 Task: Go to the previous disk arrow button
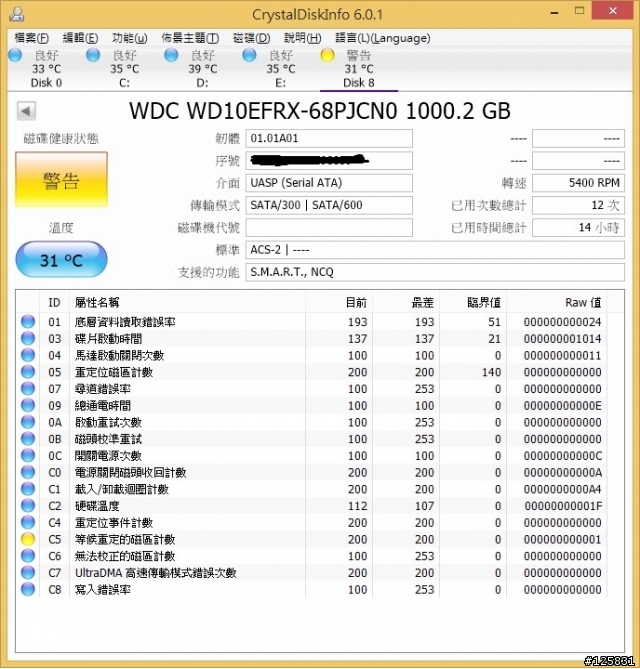pyautogui.click(x=26, y=112)
